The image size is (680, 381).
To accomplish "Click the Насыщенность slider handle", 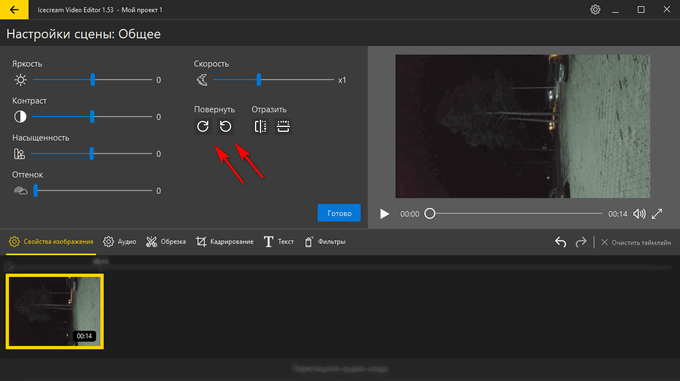I will [x=92, y=154].
